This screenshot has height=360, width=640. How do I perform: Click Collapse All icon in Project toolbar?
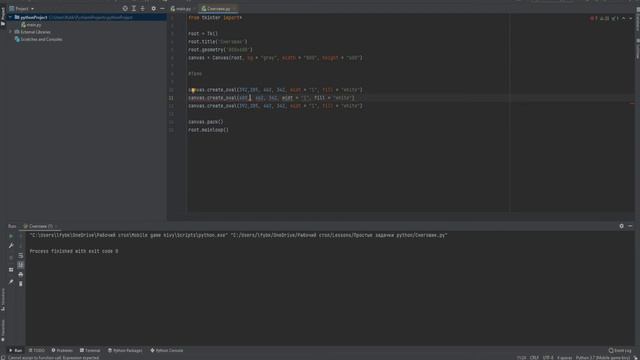click(x=142, y=9)
